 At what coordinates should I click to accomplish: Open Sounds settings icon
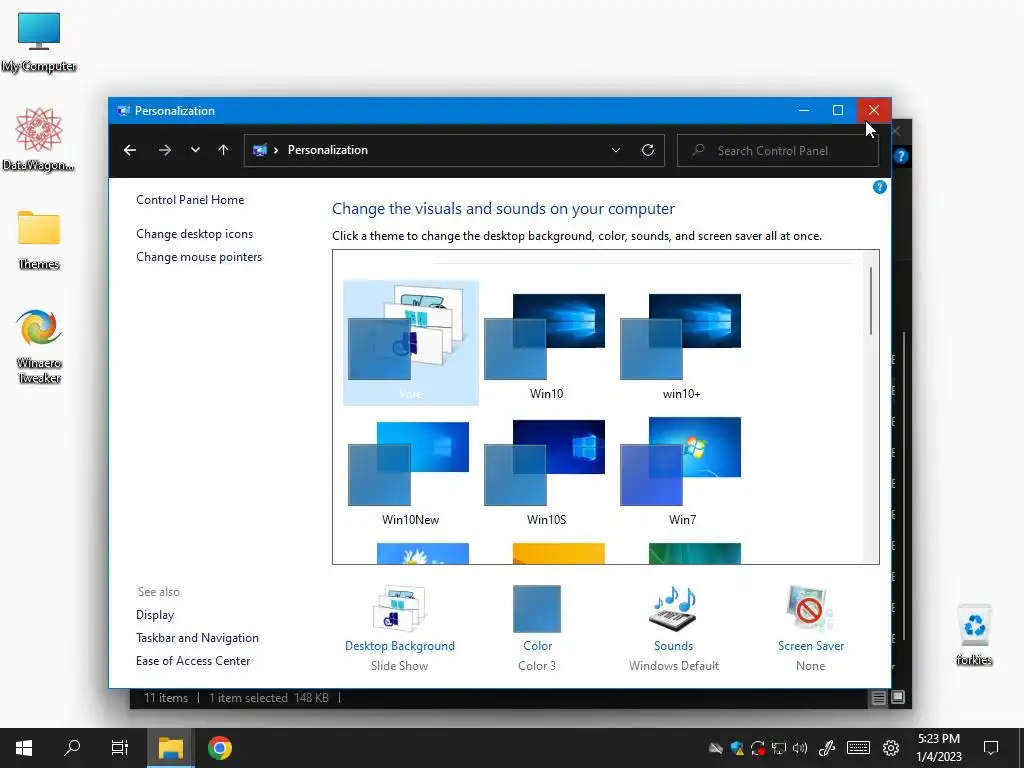[673, 609]
